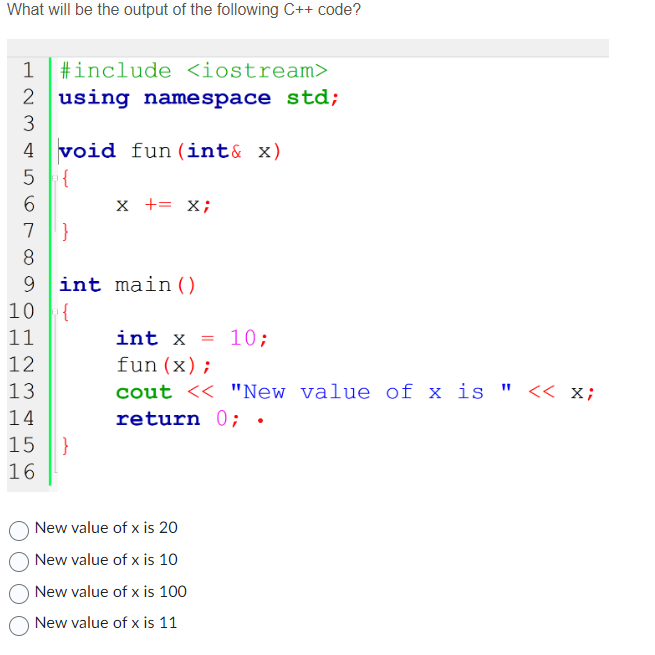Viewport: 655px width, 655px height.
Task: Click the "return 0;" statement
Action: pos(178,419)
